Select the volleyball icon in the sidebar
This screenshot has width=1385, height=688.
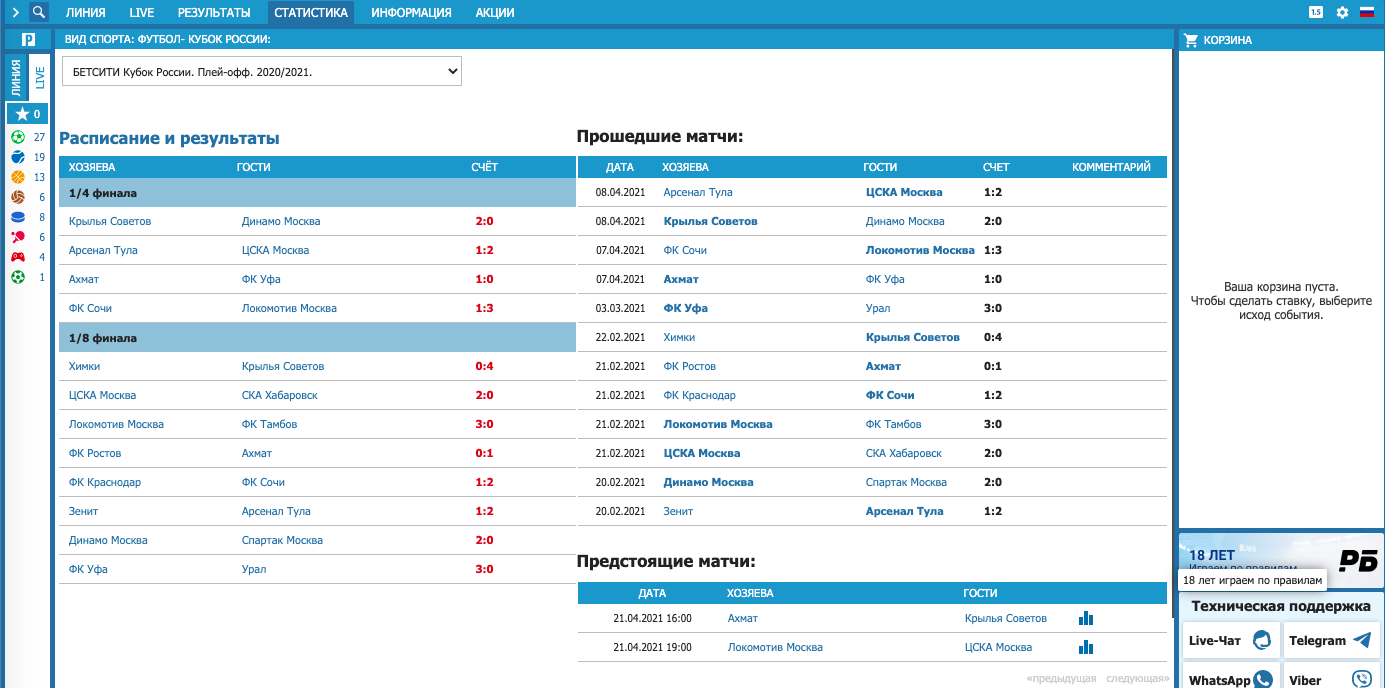click(x=18, y=197)
